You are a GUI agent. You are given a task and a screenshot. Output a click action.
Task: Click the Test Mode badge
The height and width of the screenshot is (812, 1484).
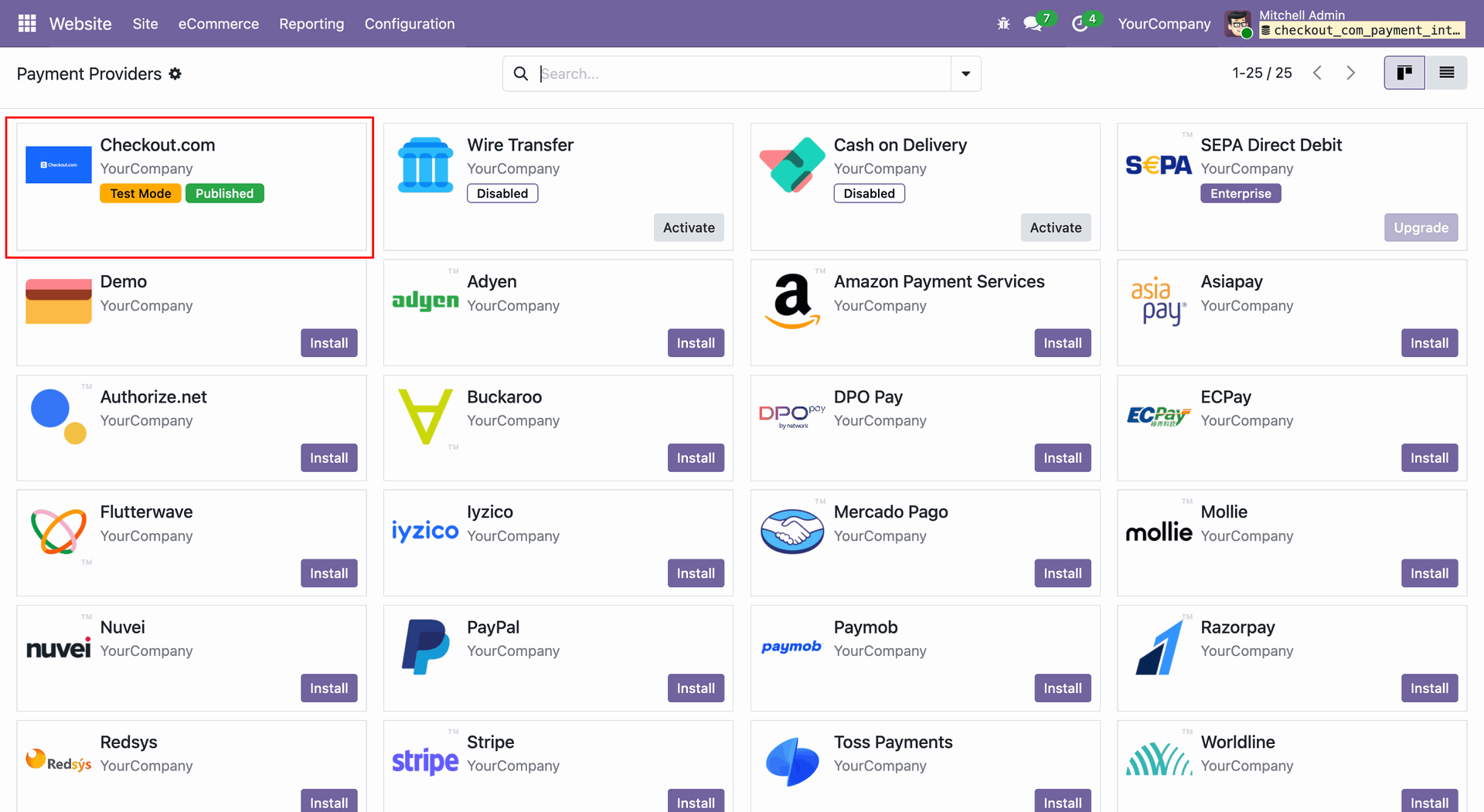coord(141,193)
